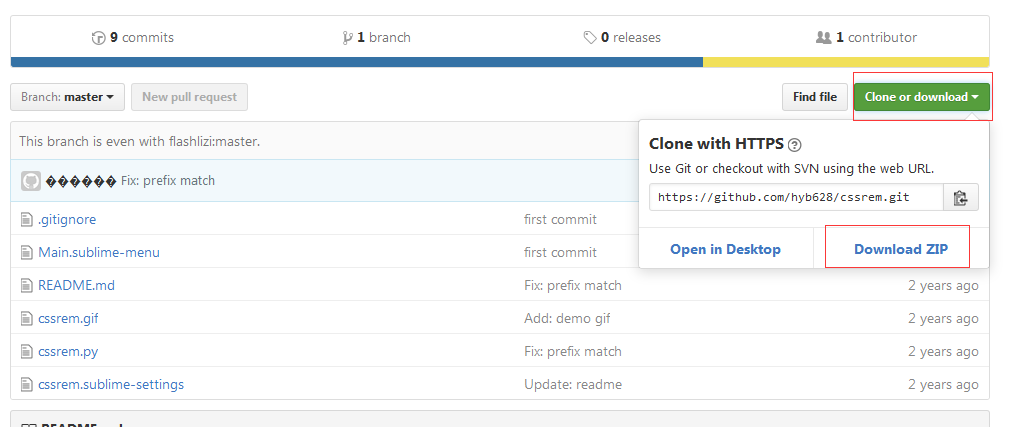1036x427 pixels.
Task: Open 'Fix: prefix match' message on cssrem.py row
Action: [573, 352]
